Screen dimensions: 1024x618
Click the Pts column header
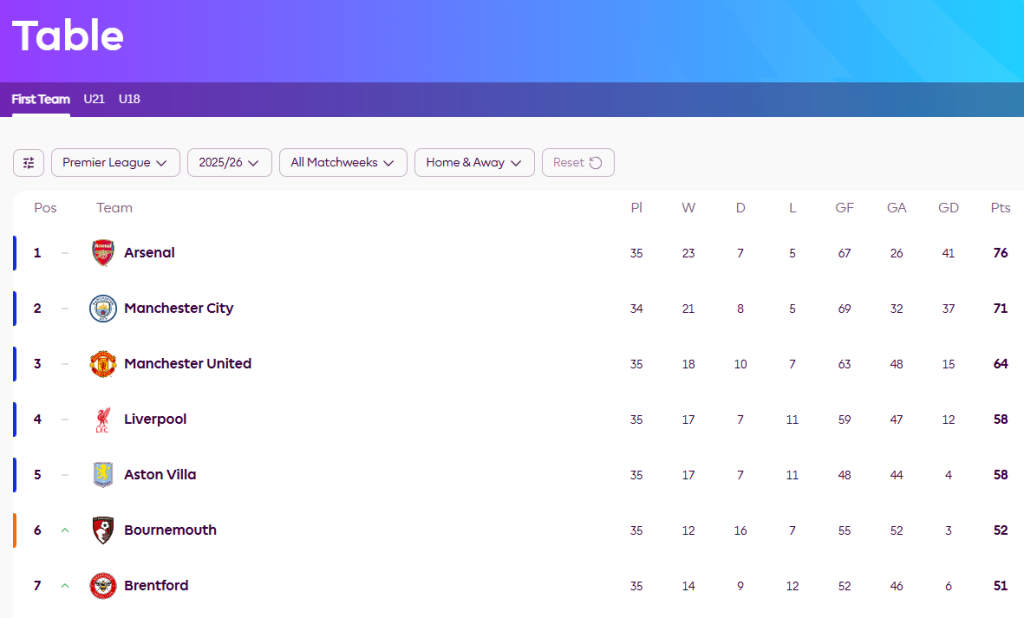pos(1000,208)
